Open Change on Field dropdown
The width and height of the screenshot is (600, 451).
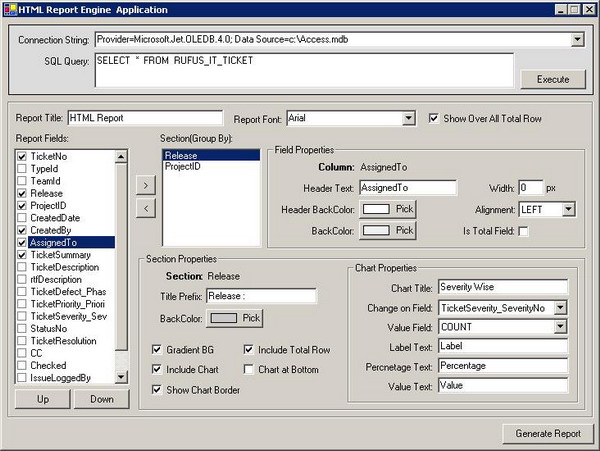coord(561,308)
